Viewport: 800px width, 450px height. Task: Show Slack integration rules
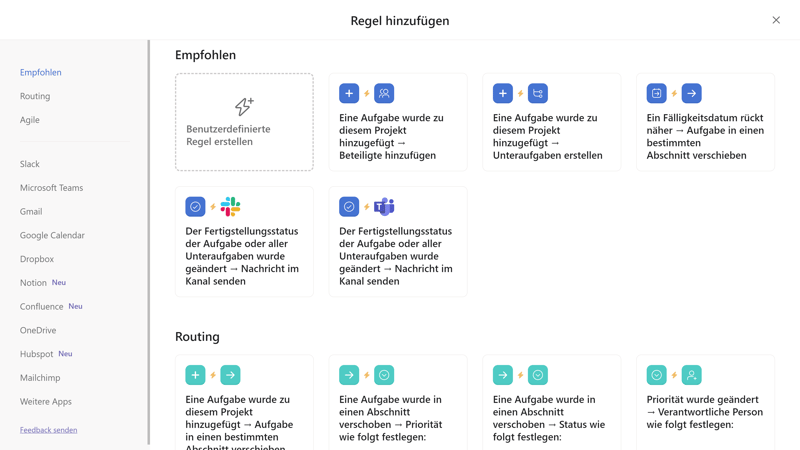click(x=30, y=164)
